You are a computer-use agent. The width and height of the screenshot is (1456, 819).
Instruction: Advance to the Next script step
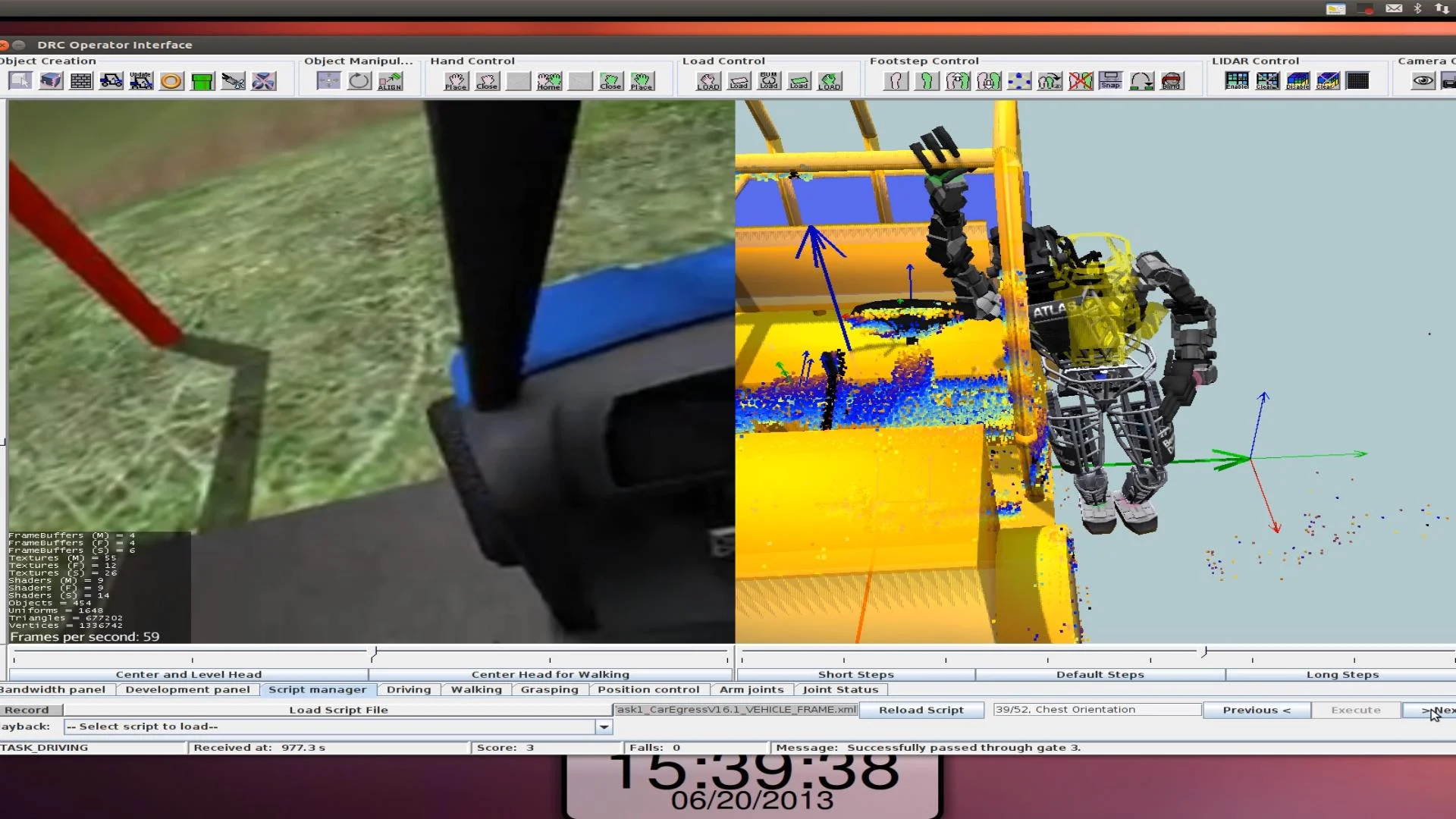(1430, 710)
